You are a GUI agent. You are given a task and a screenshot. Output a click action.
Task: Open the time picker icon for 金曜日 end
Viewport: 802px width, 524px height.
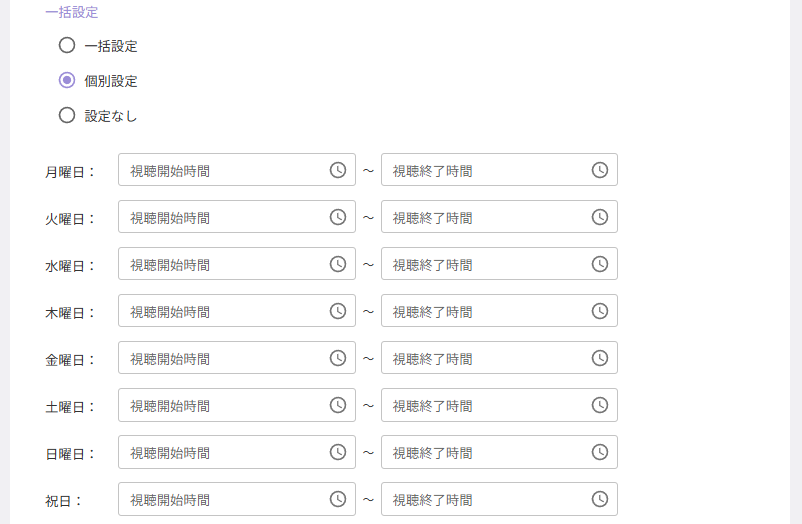click(x=599, y=358)
